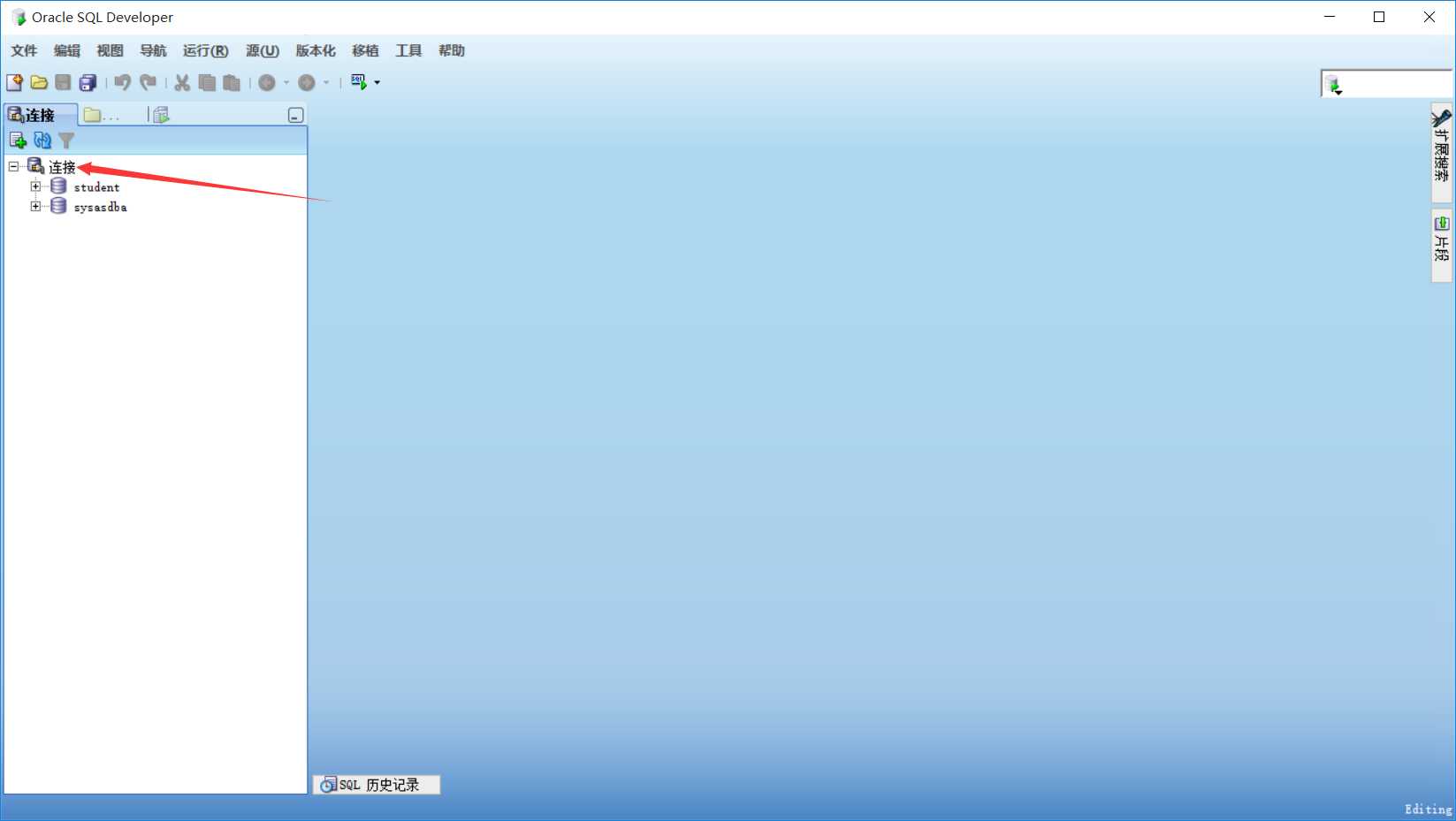Click the Forward navigation arrow button

tap(307, 82)
